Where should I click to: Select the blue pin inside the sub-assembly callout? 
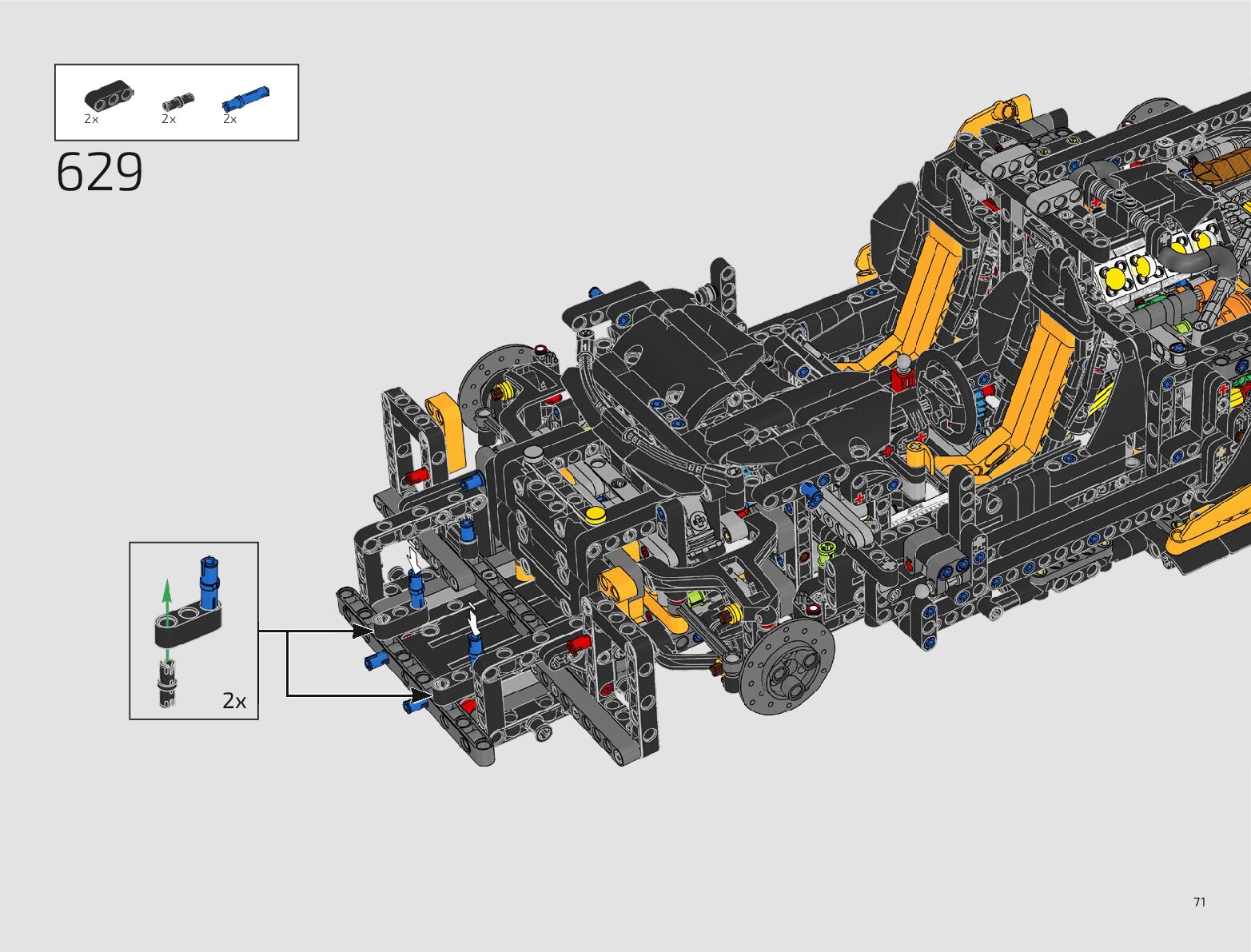click(x=209, y=583)
